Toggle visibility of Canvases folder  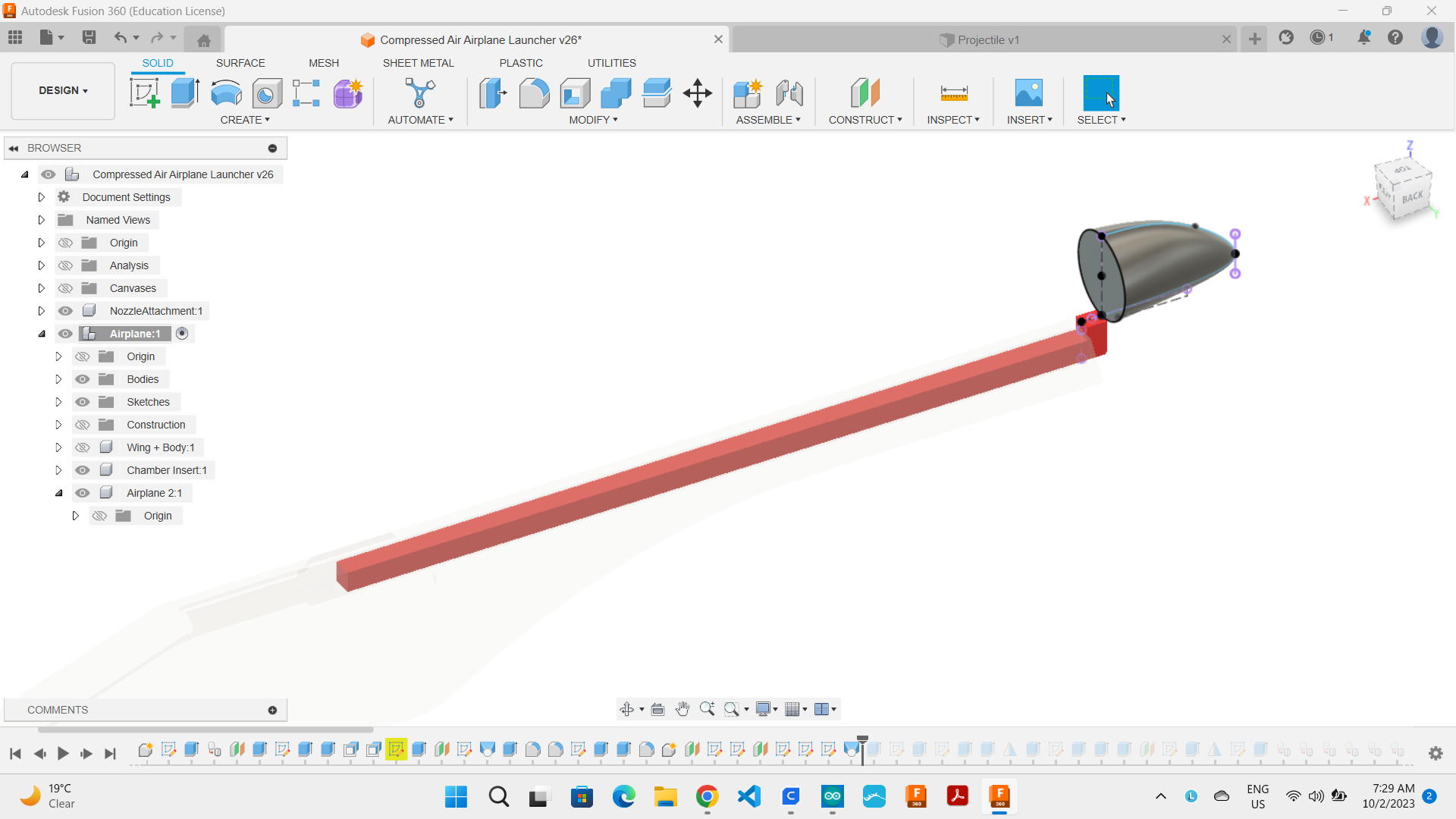pos(66,288)
